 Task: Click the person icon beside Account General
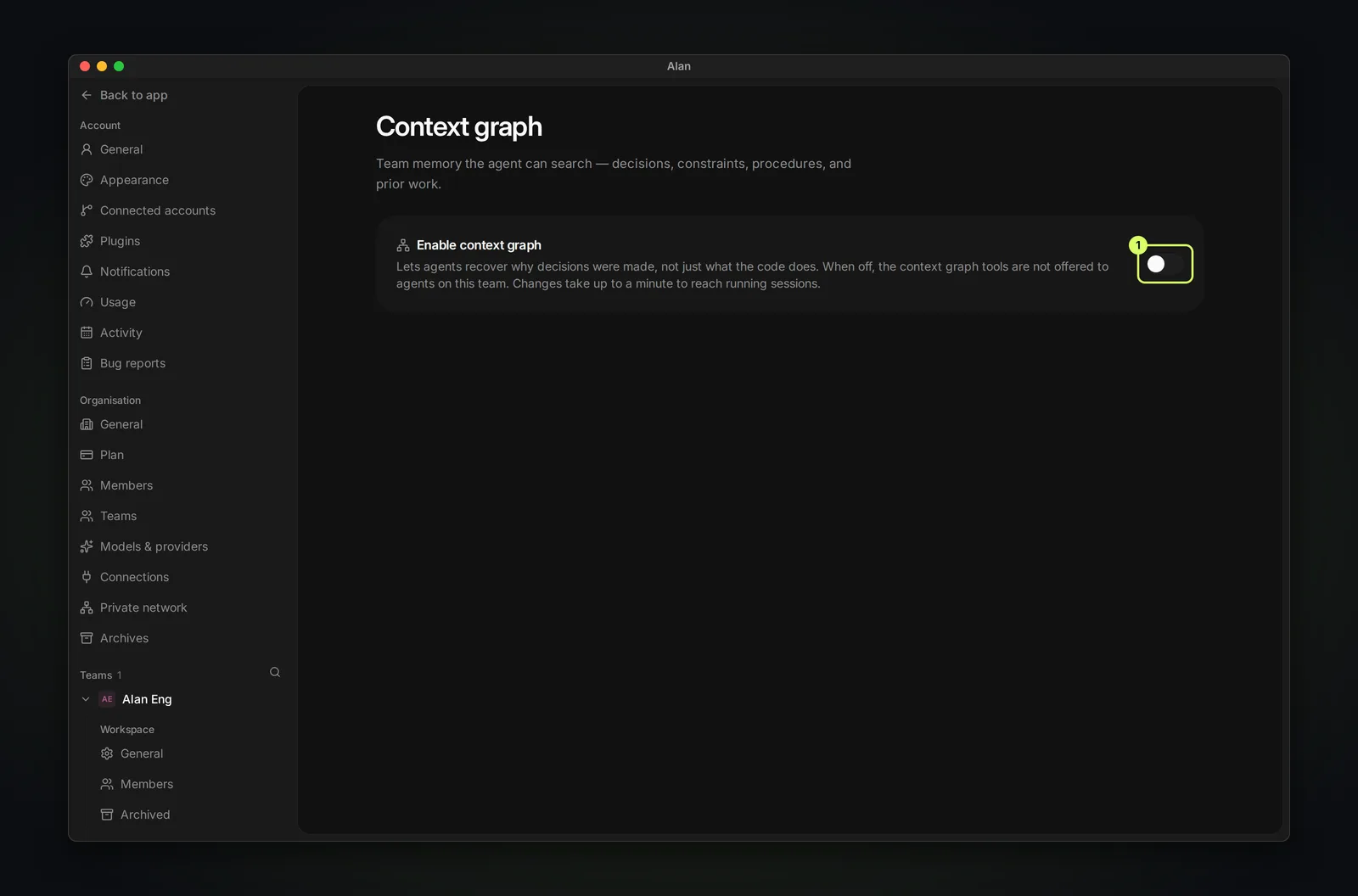coord(87,149)
